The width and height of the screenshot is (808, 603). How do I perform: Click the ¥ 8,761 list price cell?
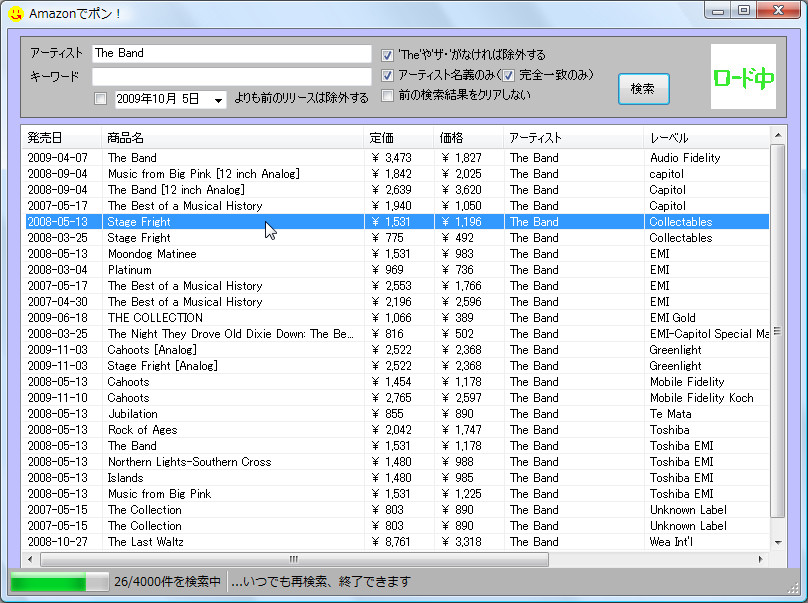pos(391,541)
